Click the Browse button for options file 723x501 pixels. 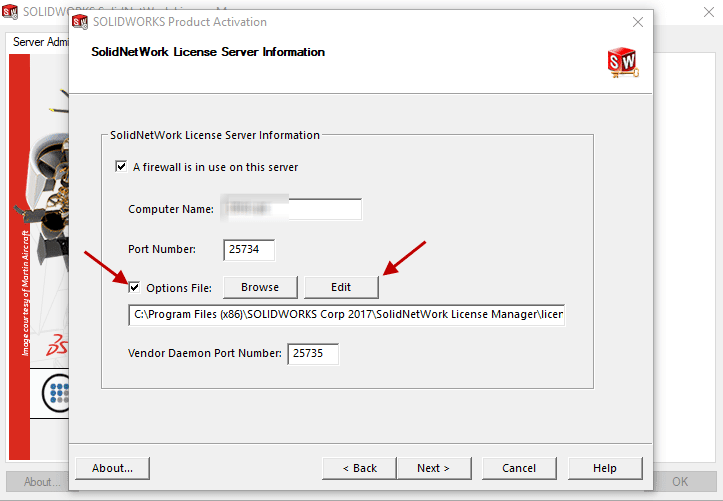point(260,287)
